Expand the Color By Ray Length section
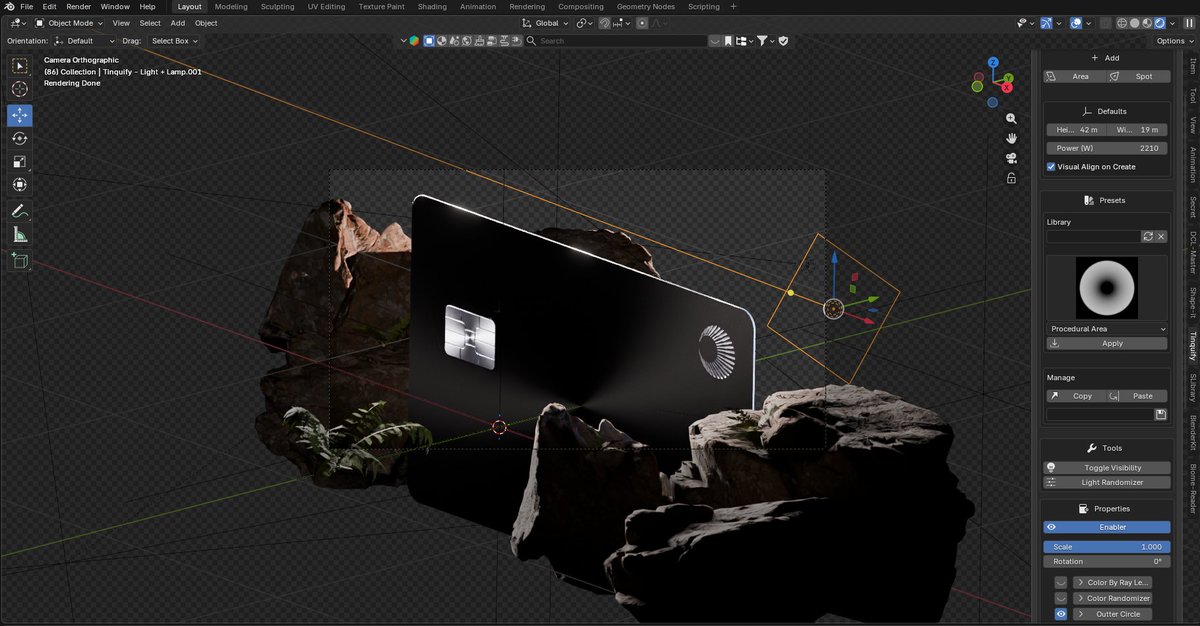Screen dimensions: 1200x626 pos(1112,582)
